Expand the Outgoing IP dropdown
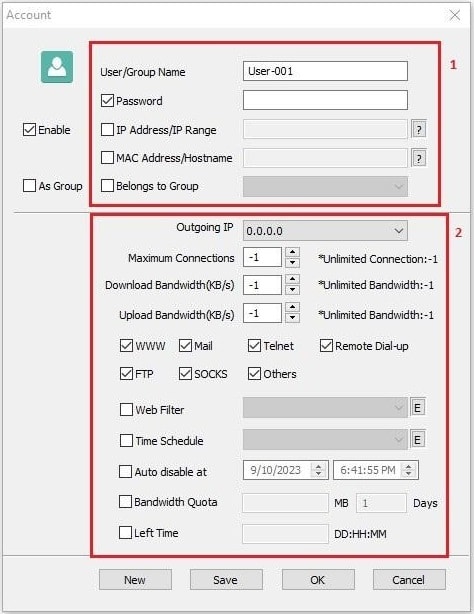 325,231
